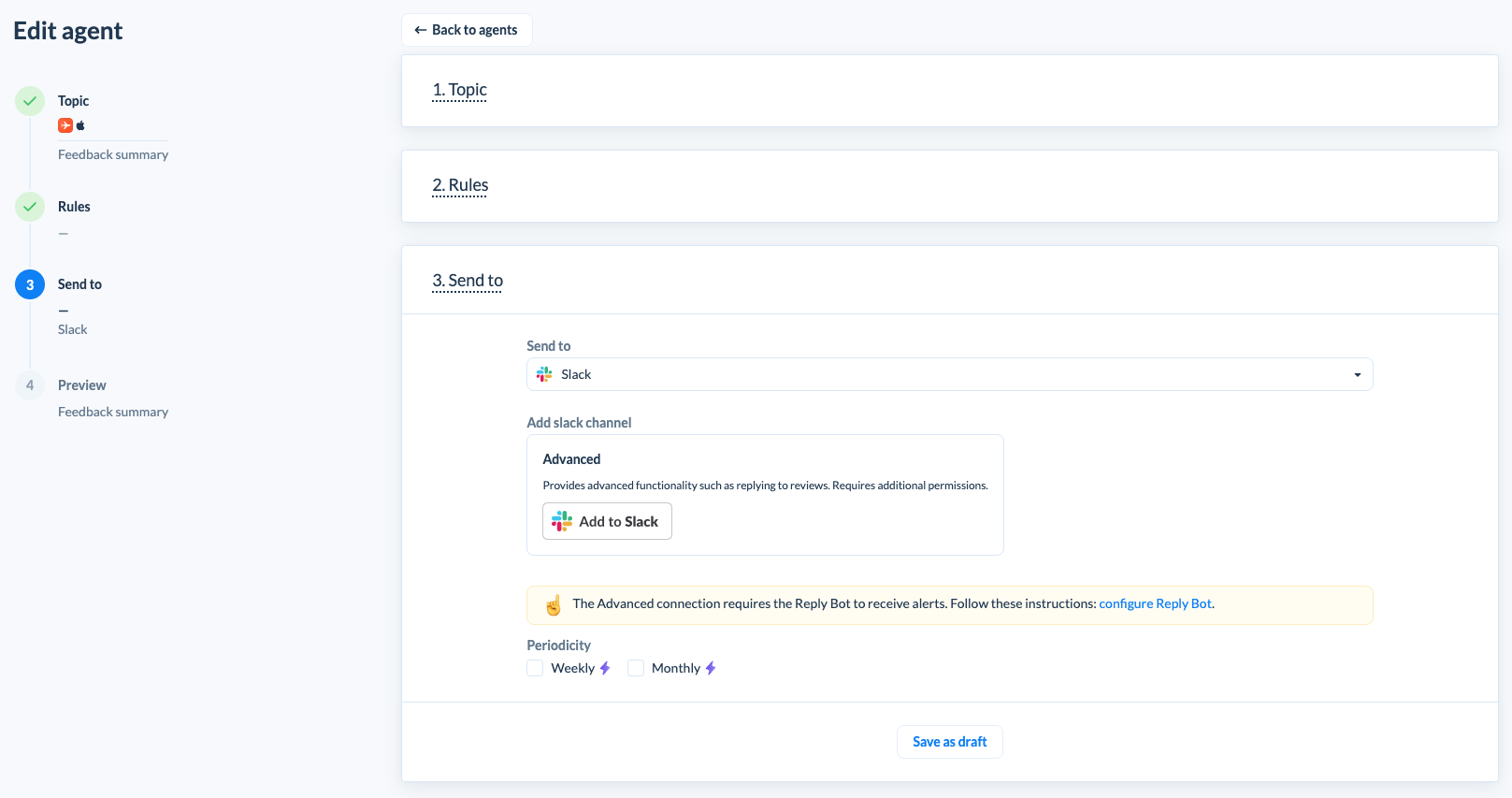Collapse the 3. Send to section
Image resolution: width=1512 pixels, height=798 pixels.
(468, 281)
